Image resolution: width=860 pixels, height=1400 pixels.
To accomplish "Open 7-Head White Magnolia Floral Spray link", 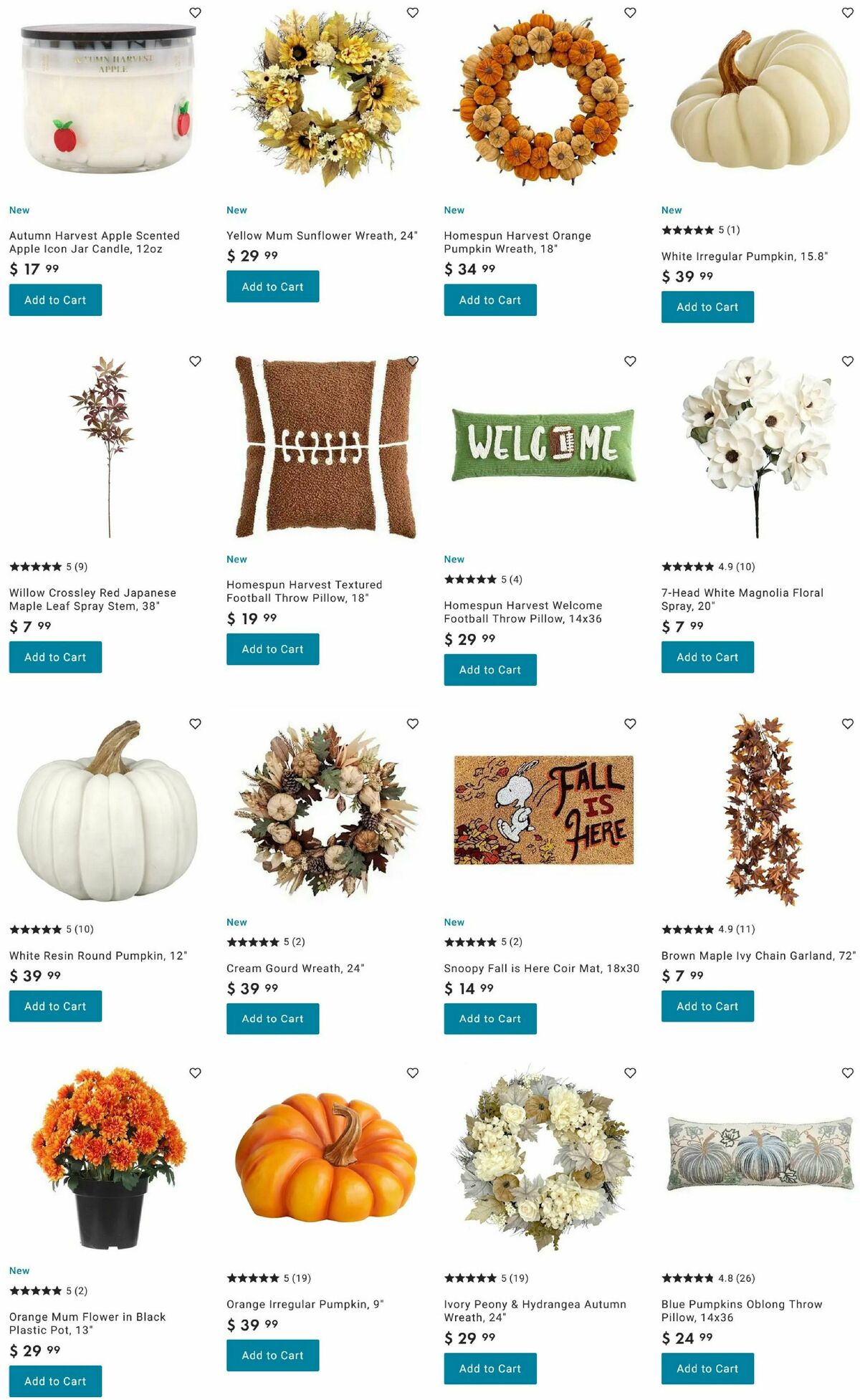I will (x=742, y=599).
